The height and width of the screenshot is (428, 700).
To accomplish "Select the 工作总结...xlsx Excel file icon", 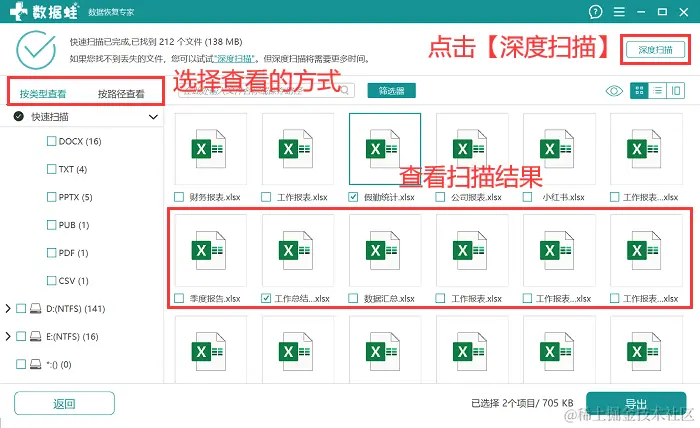I will 296,250.
